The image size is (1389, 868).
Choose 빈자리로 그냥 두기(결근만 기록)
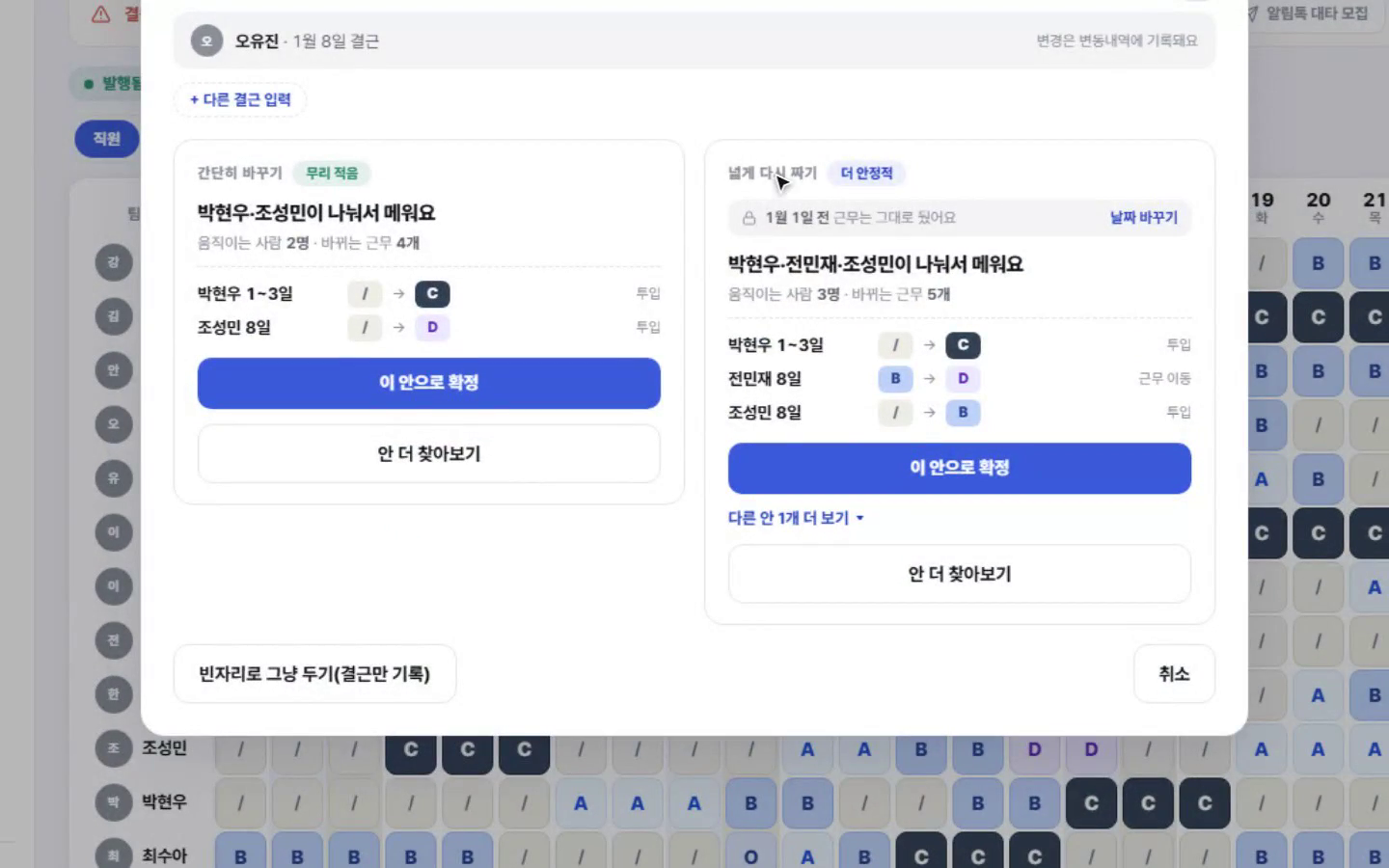(x=314, y=673)
